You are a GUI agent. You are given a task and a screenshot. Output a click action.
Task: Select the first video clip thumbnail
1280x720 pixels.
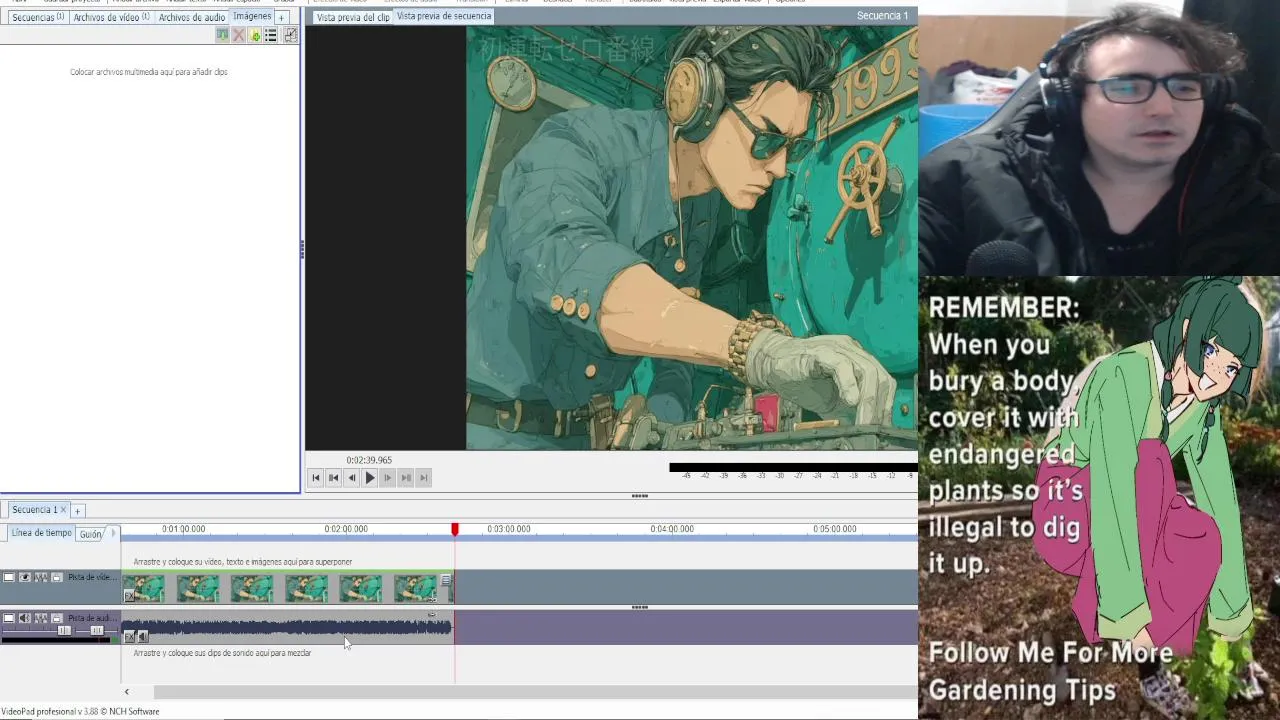coord(144,588)
